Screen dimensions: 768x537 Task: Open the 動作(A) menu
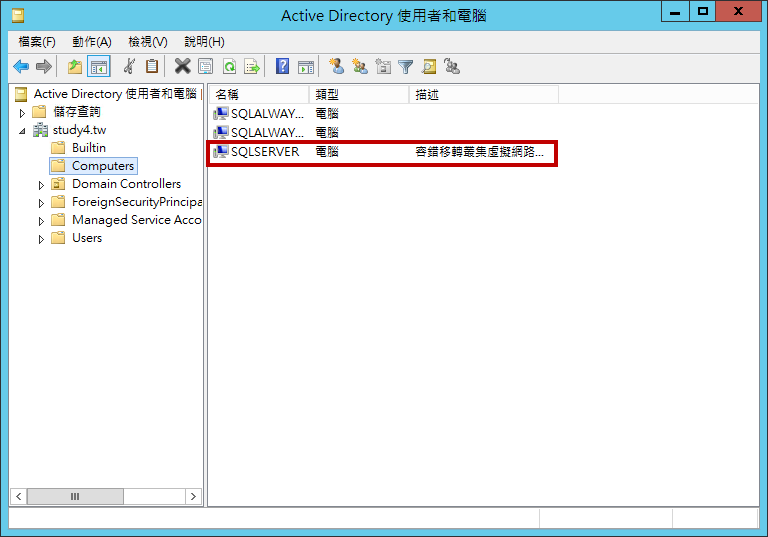click(x=92, y=42)
